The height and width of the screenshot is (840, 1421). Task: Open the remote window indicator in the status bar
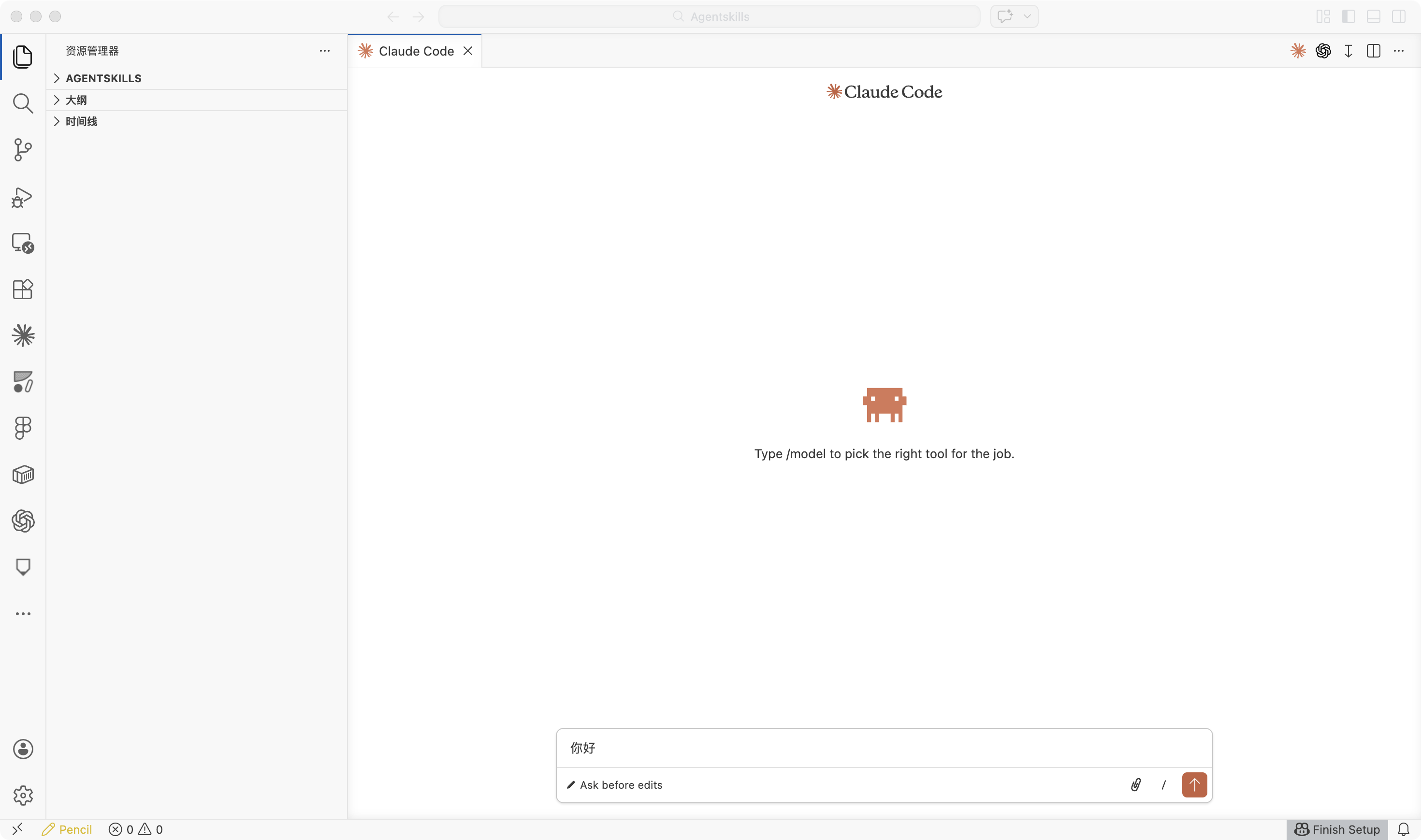pos(17,829)
